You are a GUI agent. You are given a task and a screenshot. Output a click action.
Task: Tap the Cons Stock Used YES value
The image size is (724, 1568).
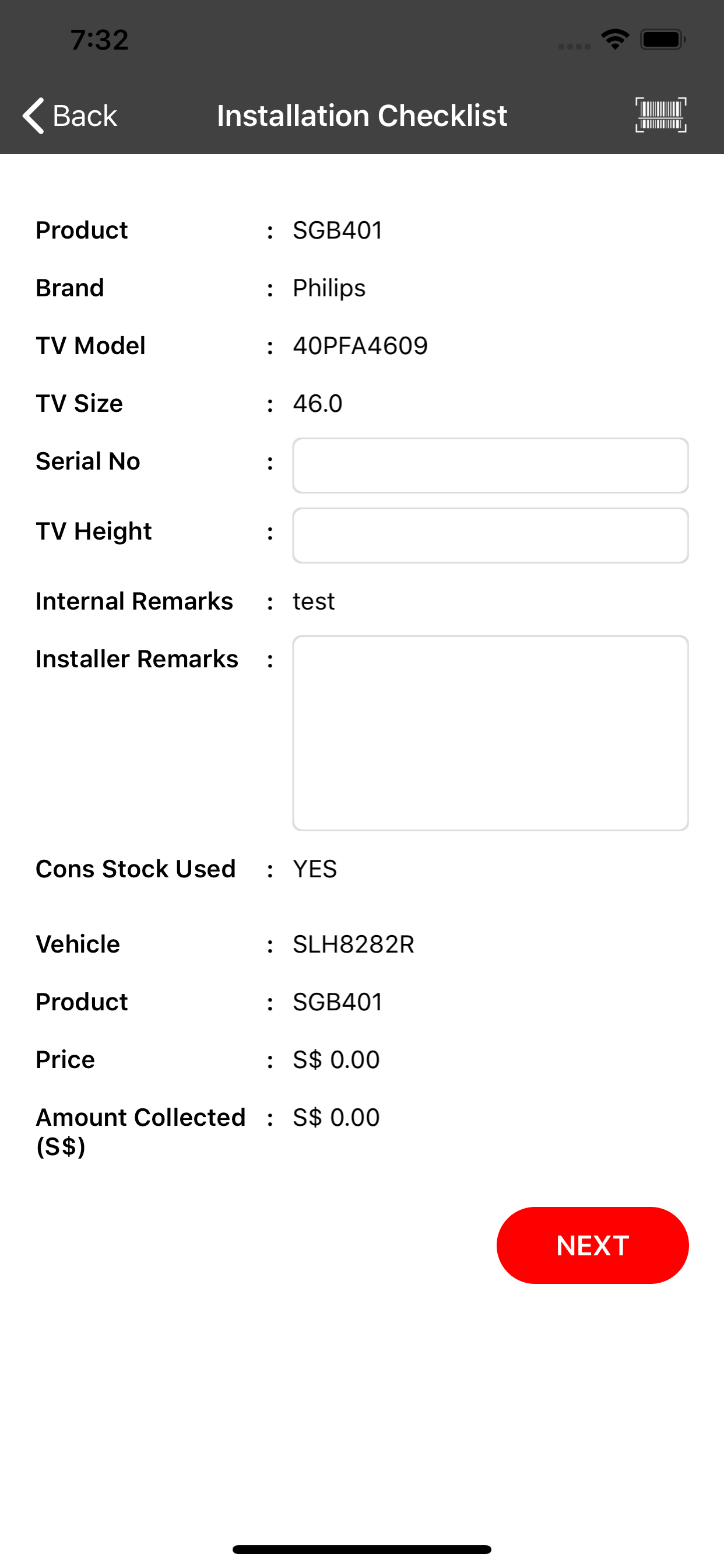[315, 869]
